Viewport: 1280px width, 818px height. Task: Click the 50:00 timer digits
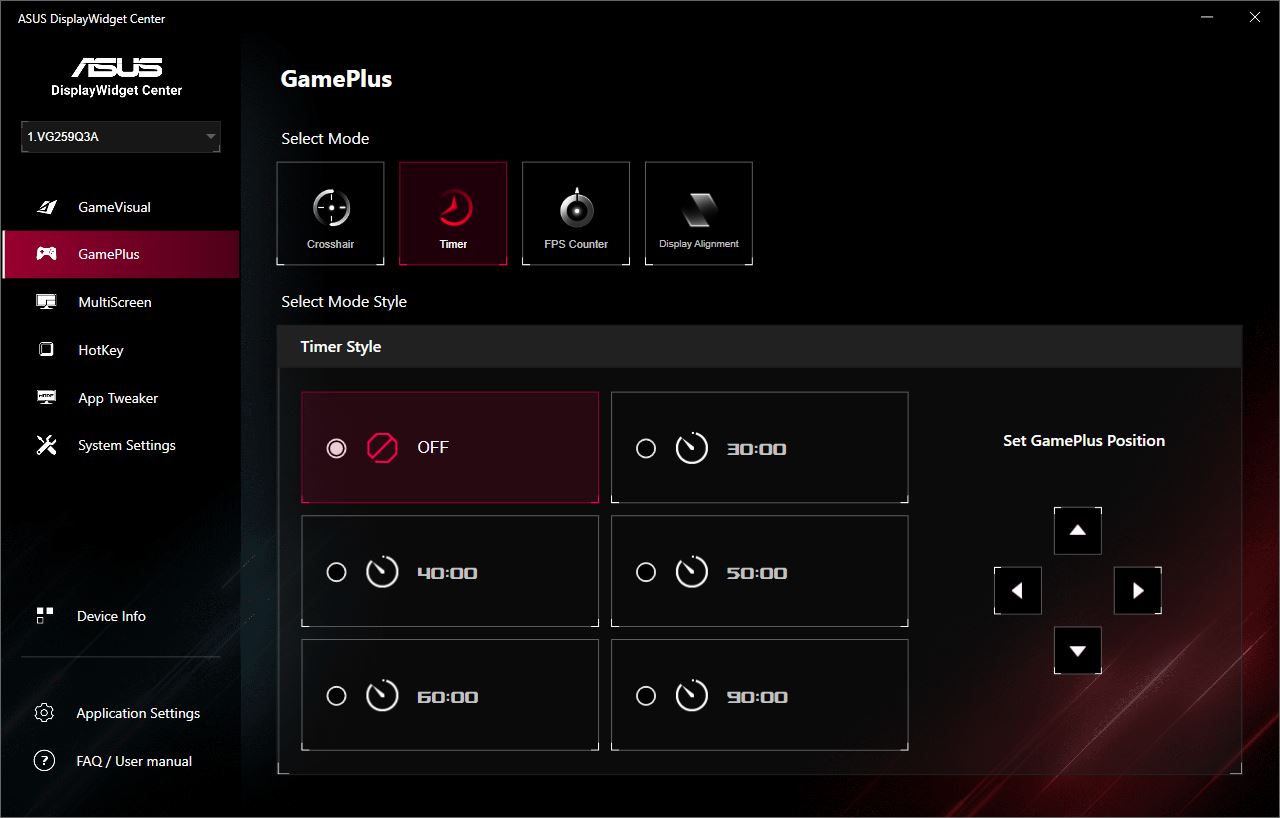(x=756, y=573)
